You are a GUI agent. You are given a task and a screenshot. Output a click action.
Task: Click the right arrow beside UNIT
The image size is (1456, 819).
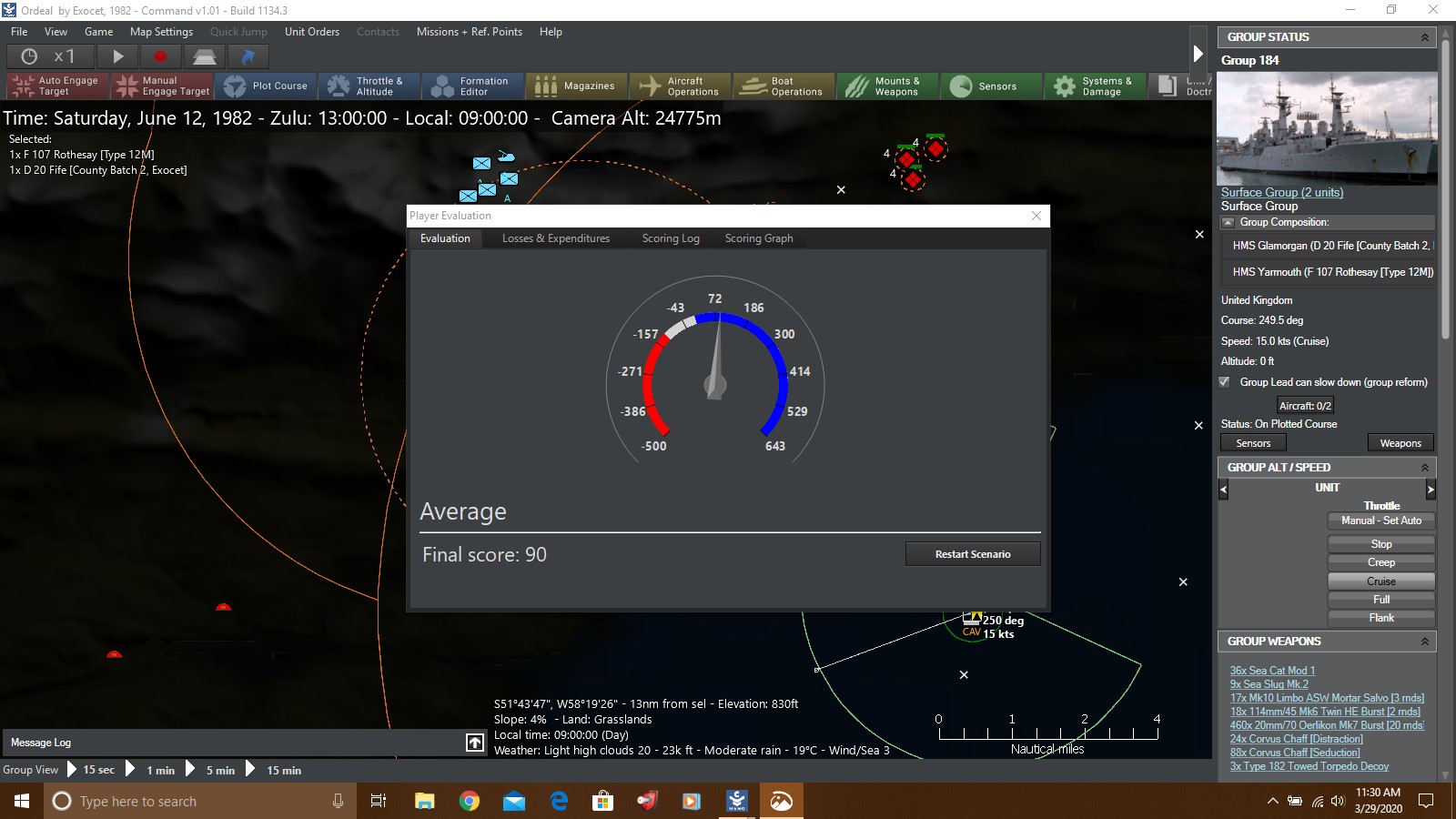tap(1431, 490)
